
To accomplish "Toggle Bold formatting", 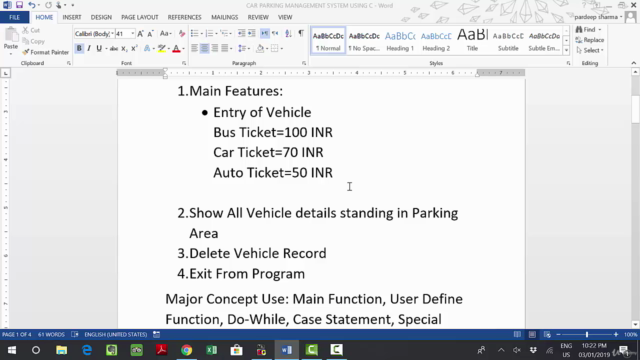I will point(79,48).
